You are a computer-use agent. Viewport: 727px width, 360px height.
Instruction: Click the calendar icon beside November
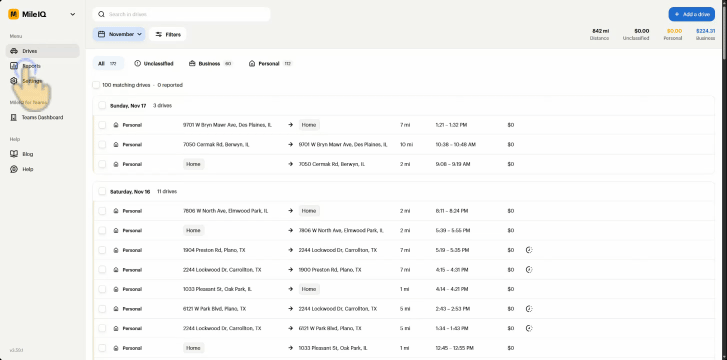(102, 34)
